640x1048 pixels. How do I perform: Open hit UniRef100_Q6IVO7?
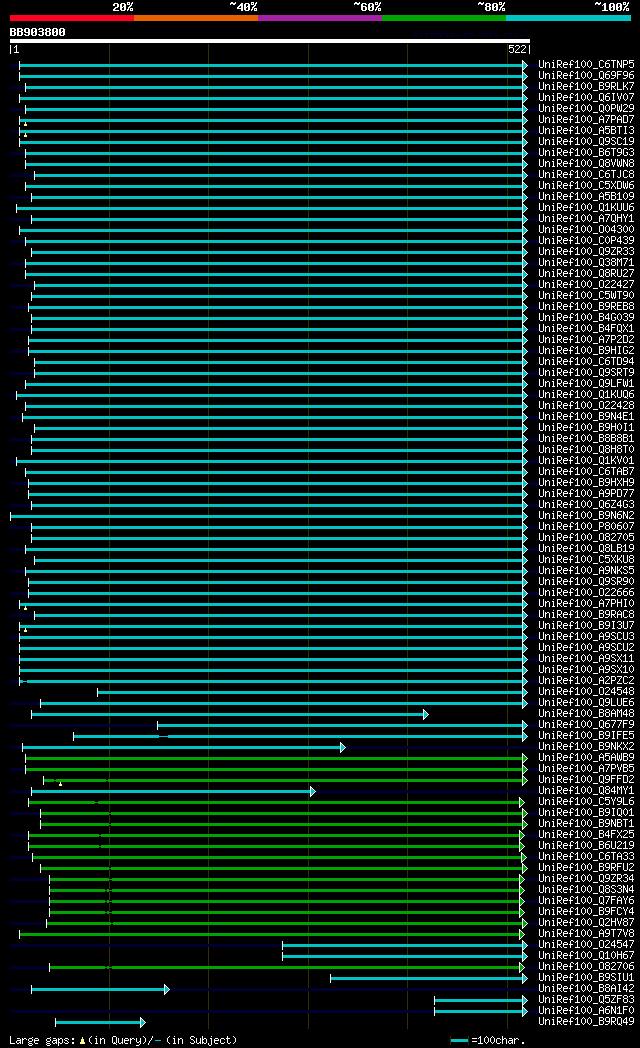(x=586, y=98)
